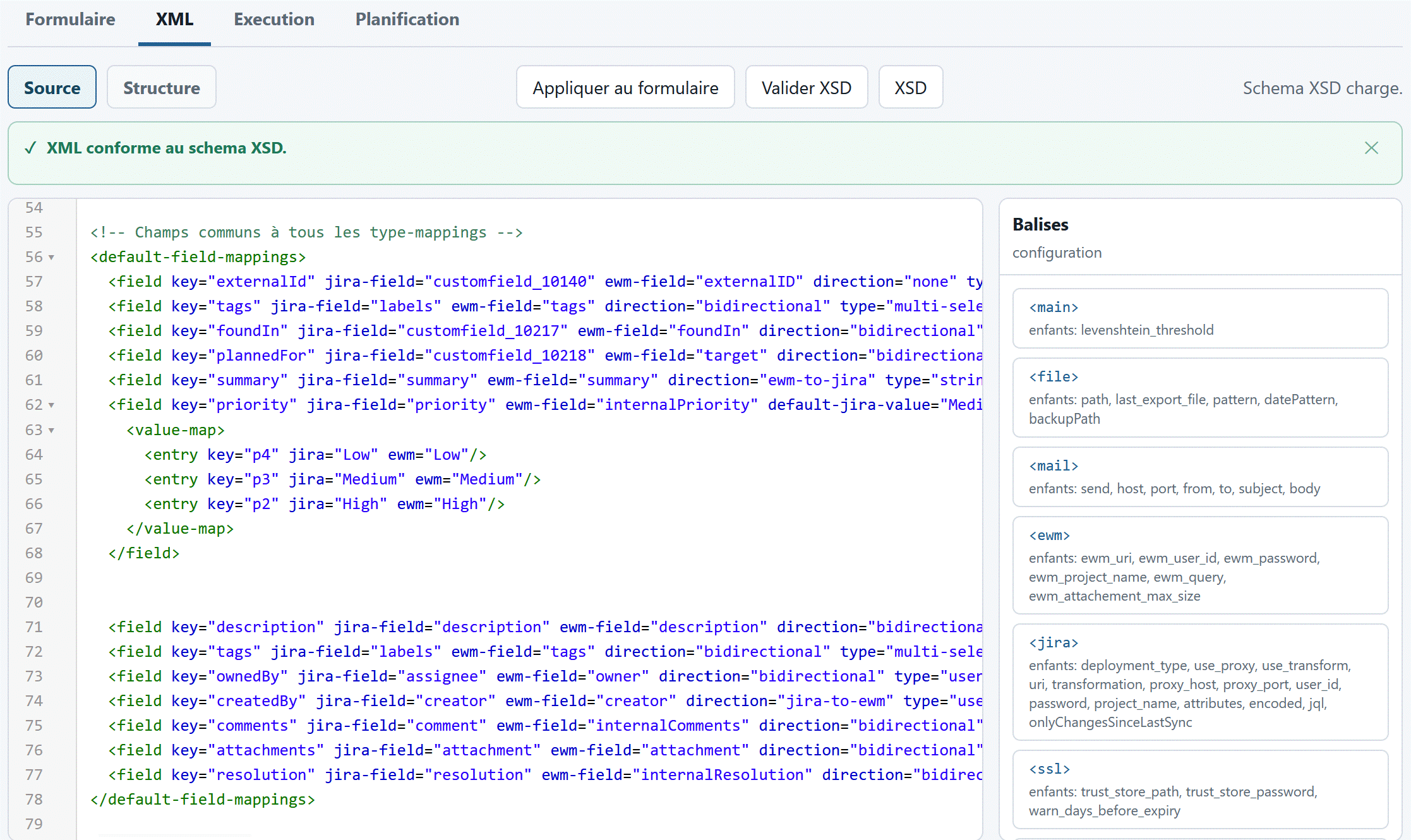Click the </field> closing tag on line 68

tap(144, 553)
